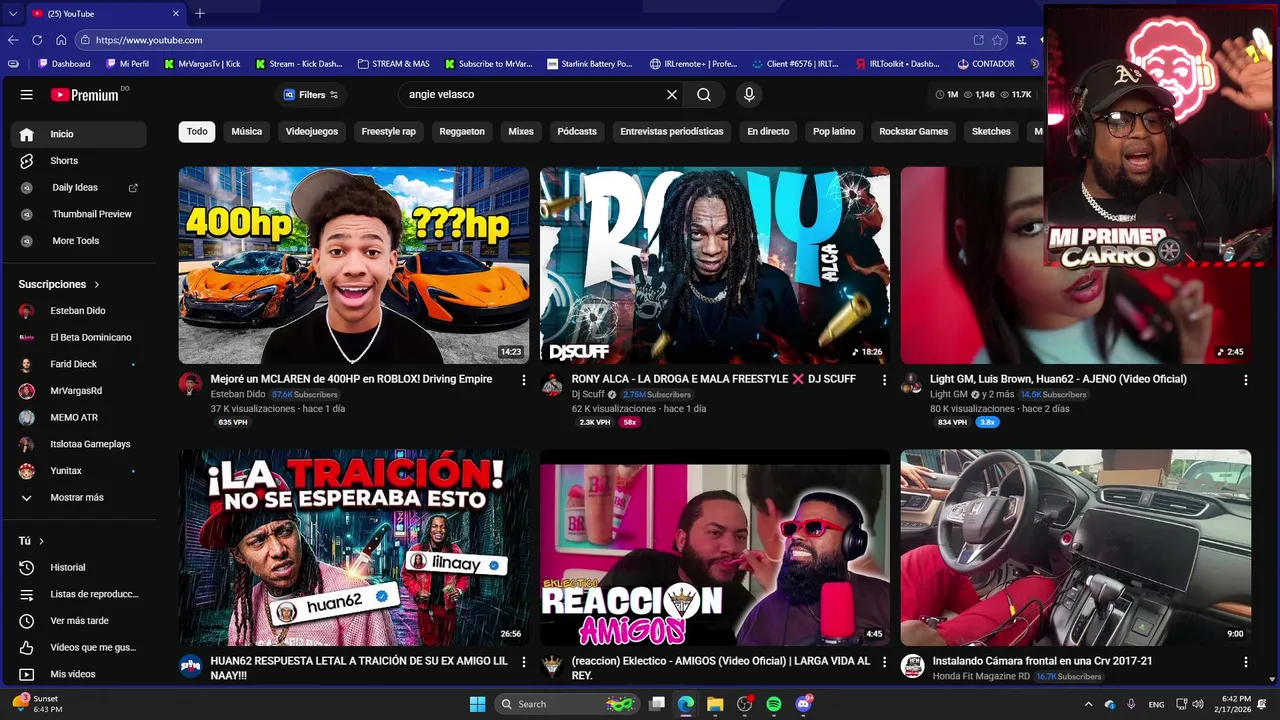Open Yunitax subscription
Image resolution: width=1280 pixels, height=720 pixels.
point(79,471)
